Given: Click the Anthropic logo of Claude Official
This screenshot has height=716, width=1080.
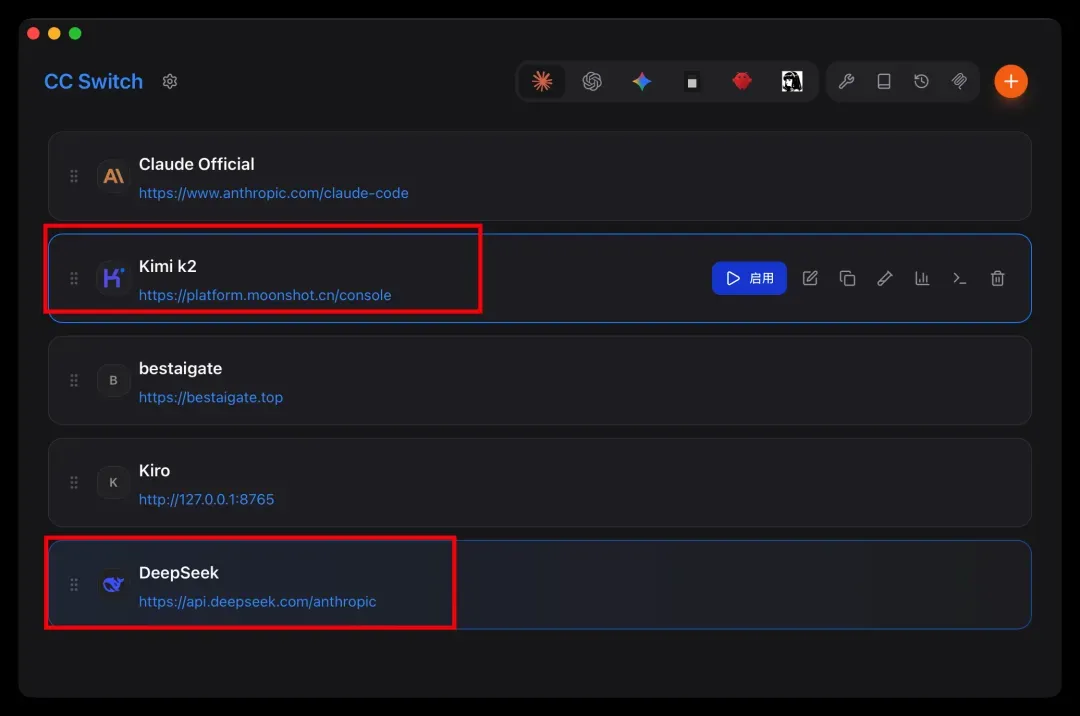Looking at the screenshot, I should tap(113, 176).
